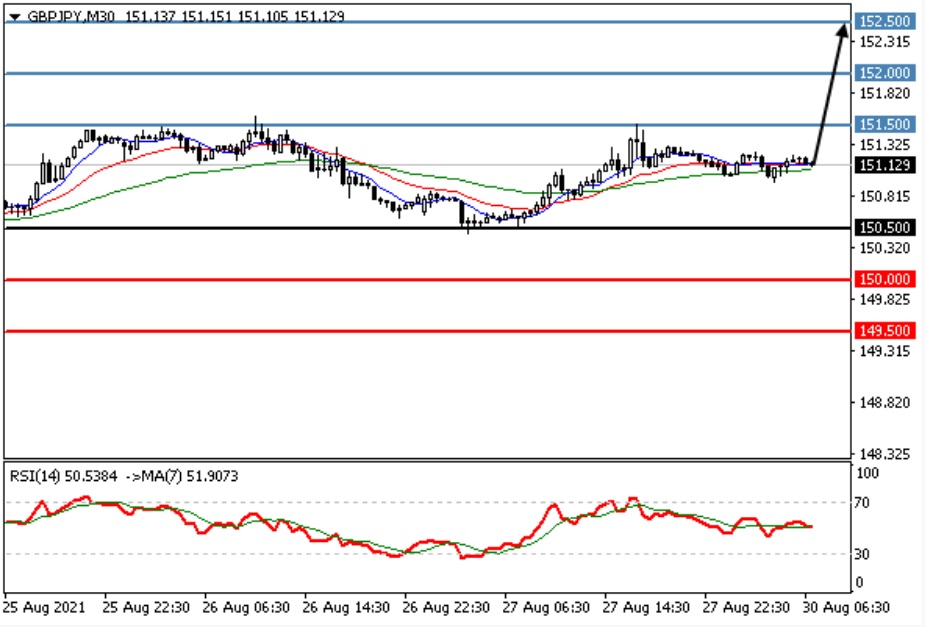This screenshot has width=925, height=627.
Task: Click the 27 Aug 22:30 time label
Action: tap(746, 607)
